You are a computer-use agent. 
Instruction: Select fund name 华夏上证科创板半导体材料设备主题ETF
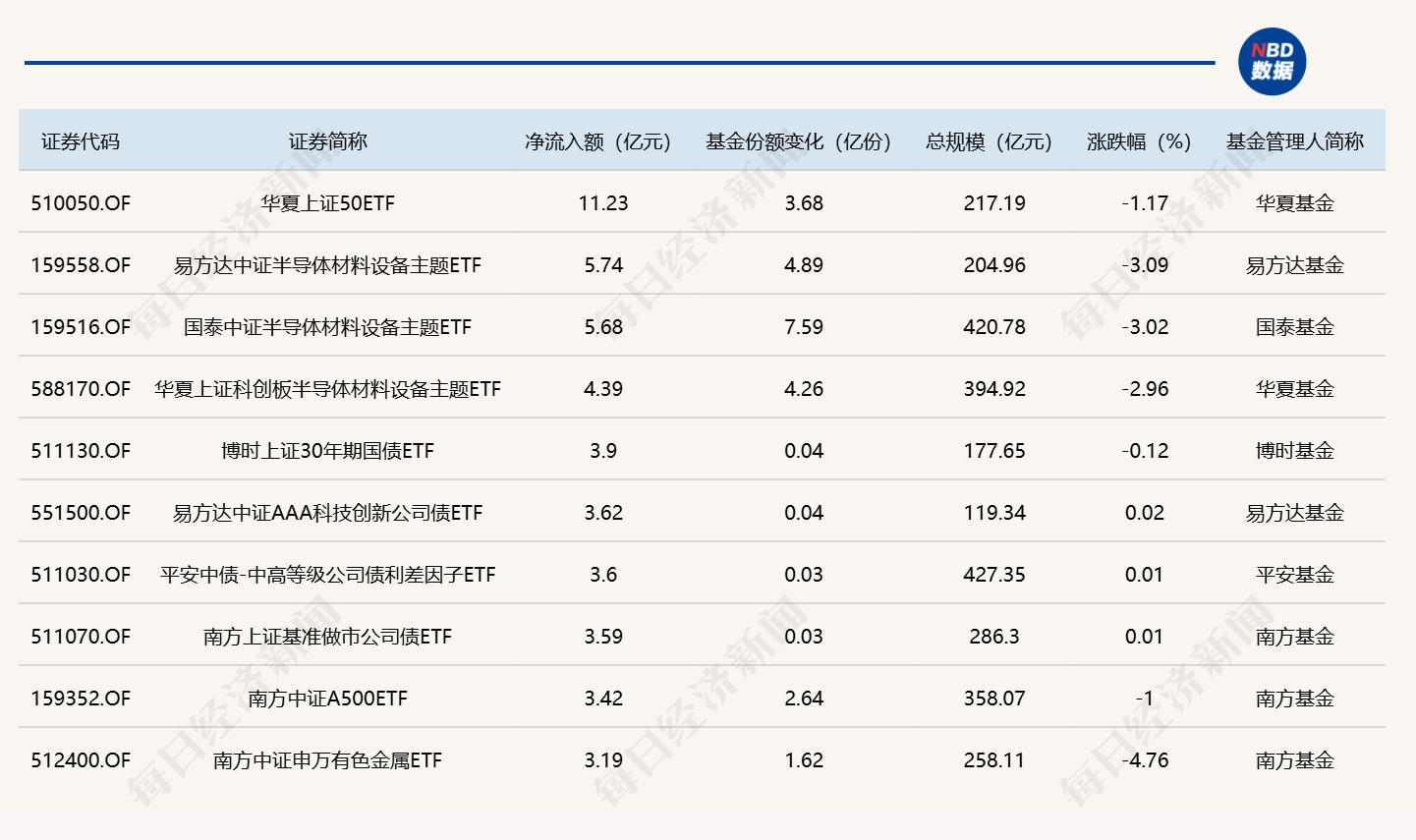coord(328,389)
